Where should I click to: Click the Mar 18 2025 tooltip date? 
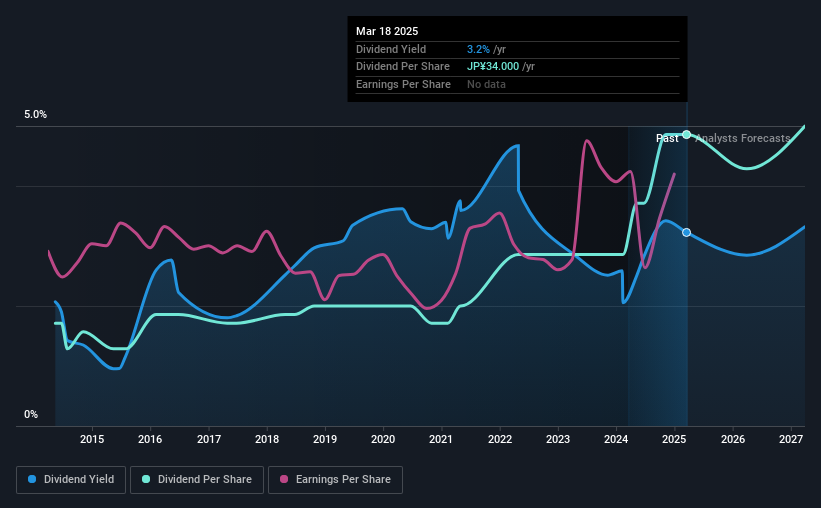click(x=387, y=31)
